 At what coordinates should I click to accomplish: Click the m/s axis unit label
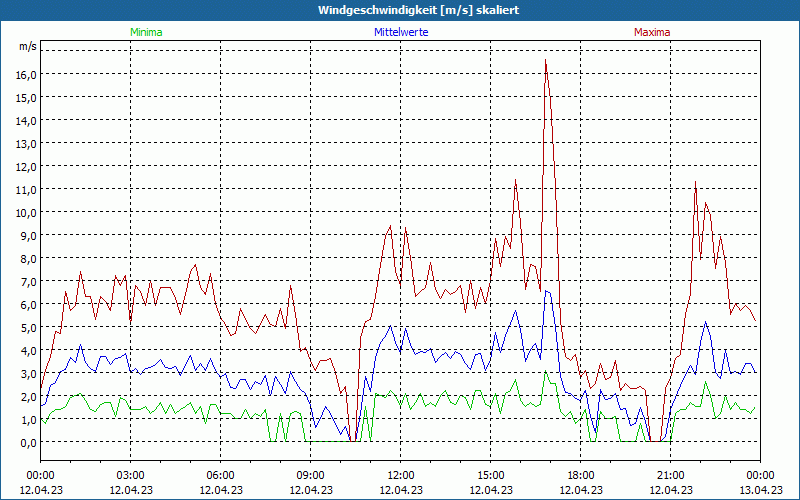click(x=28, y=46)
